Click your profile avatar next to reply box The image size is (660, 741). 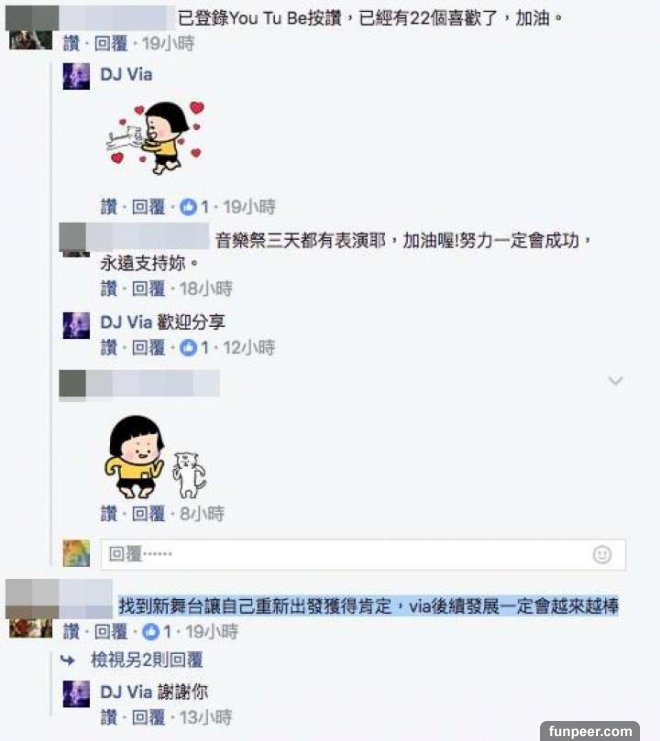click(76, 553)
